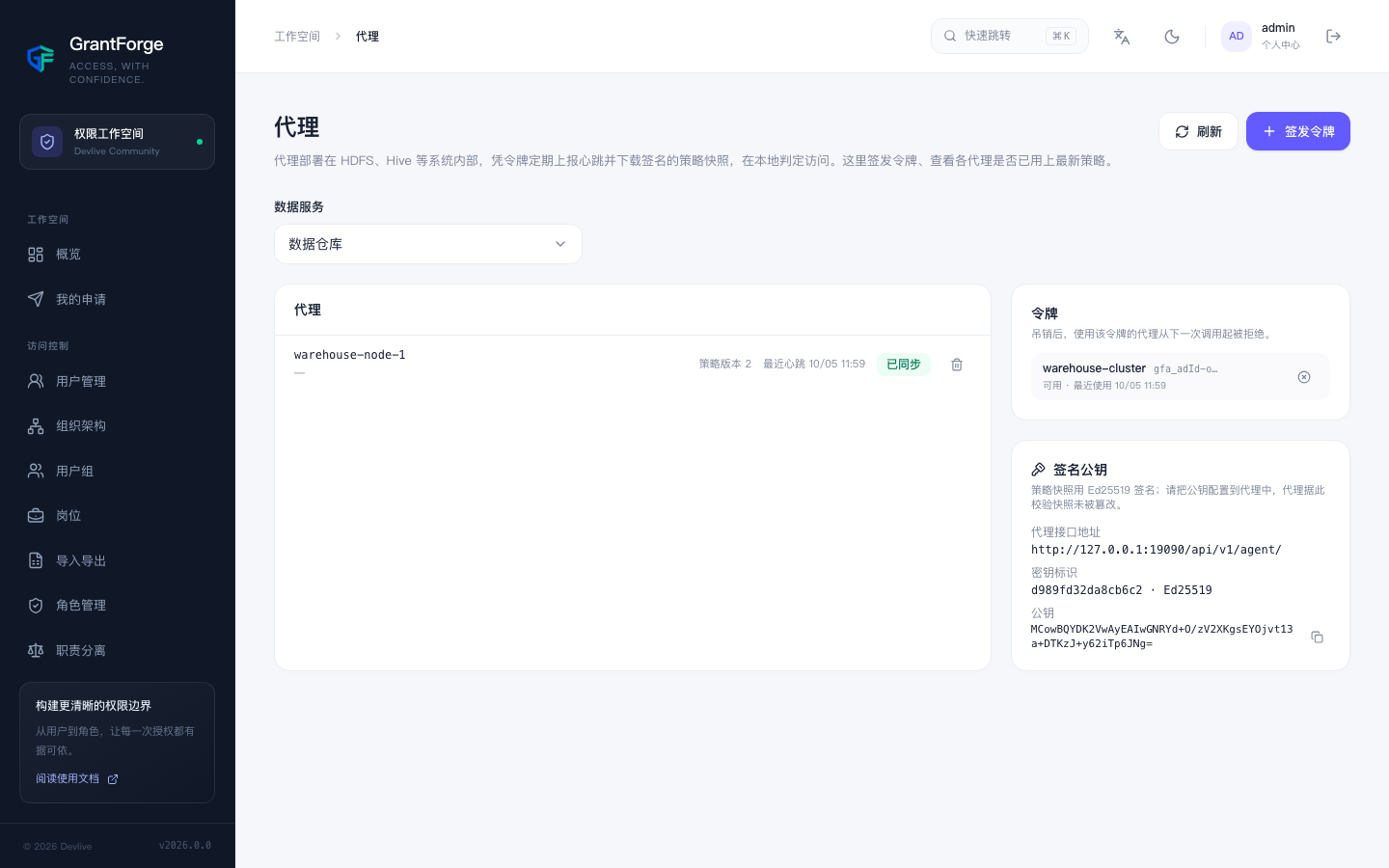Select the agent interface URL text
Image resolution: width=1389 pixels, height=868 pixels.
coord(1157,550)
